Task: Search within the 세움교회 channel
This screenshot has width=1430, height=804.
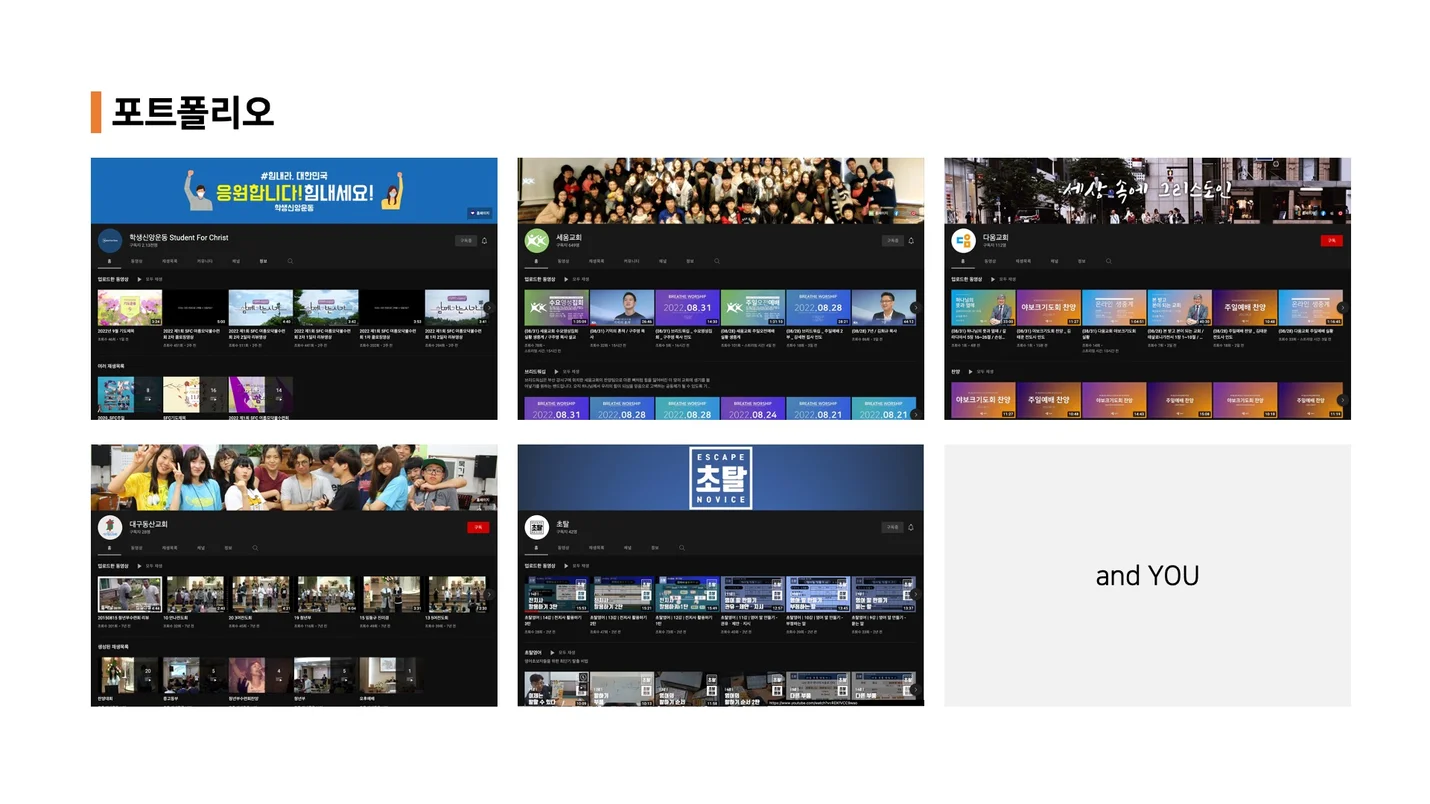Action: (717, 261)
